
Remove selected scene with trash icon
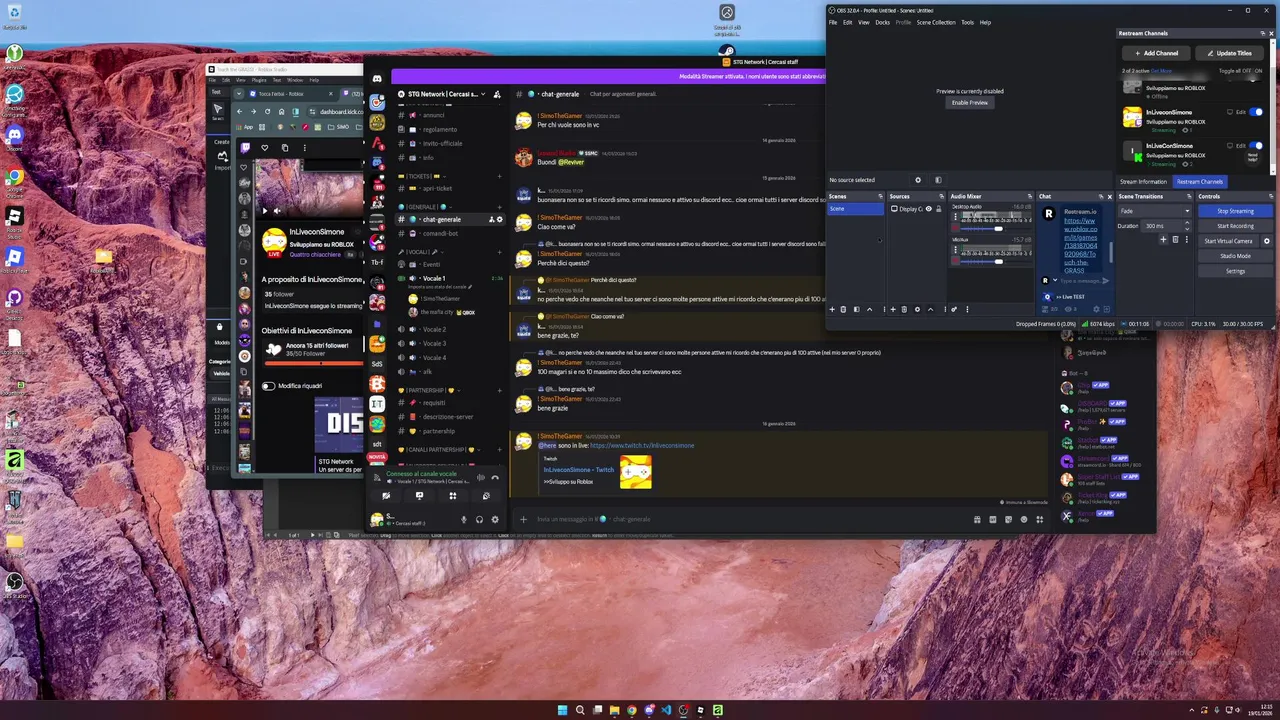point(843,309)
